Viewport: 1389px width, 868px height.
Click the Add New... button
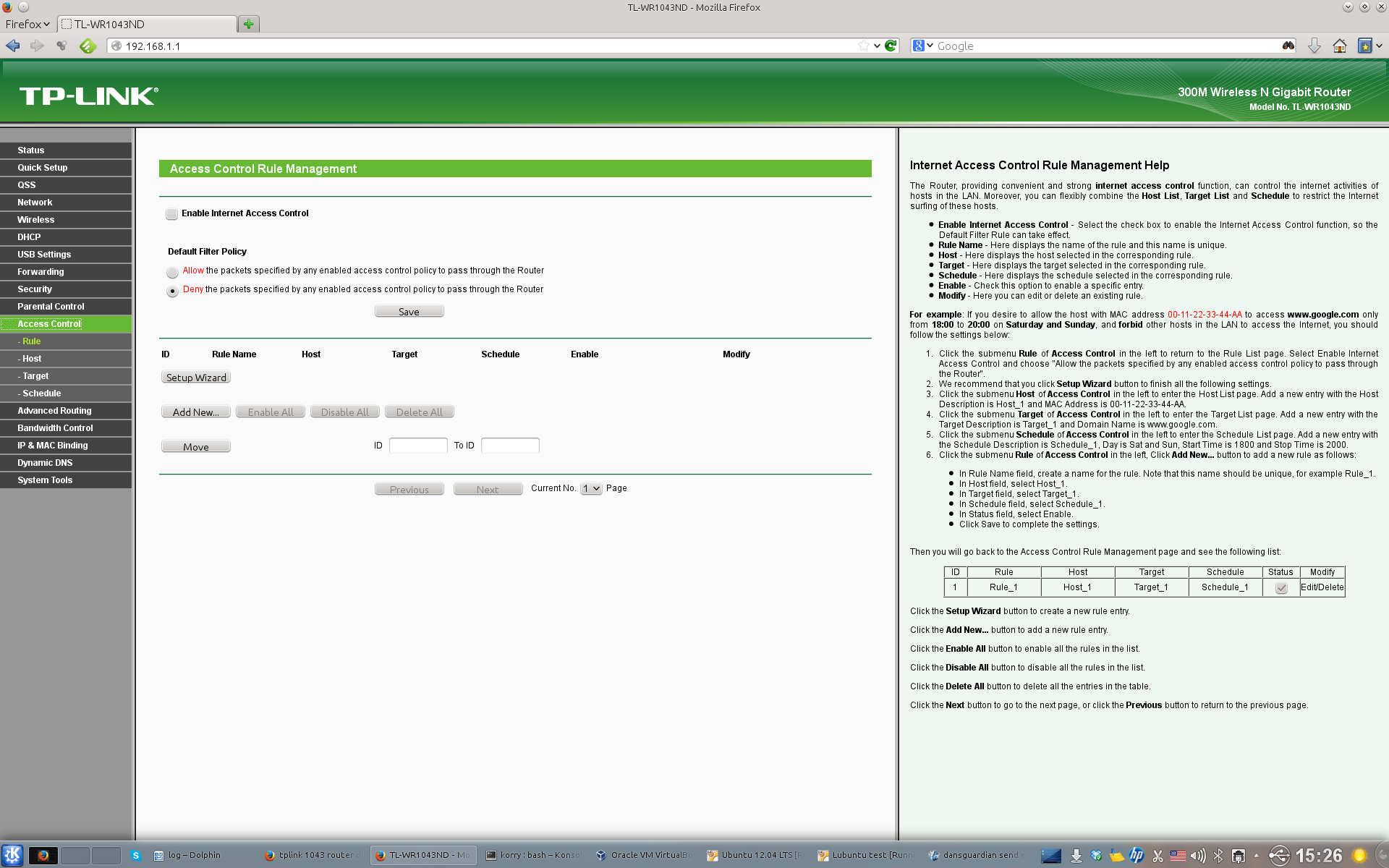195,412
